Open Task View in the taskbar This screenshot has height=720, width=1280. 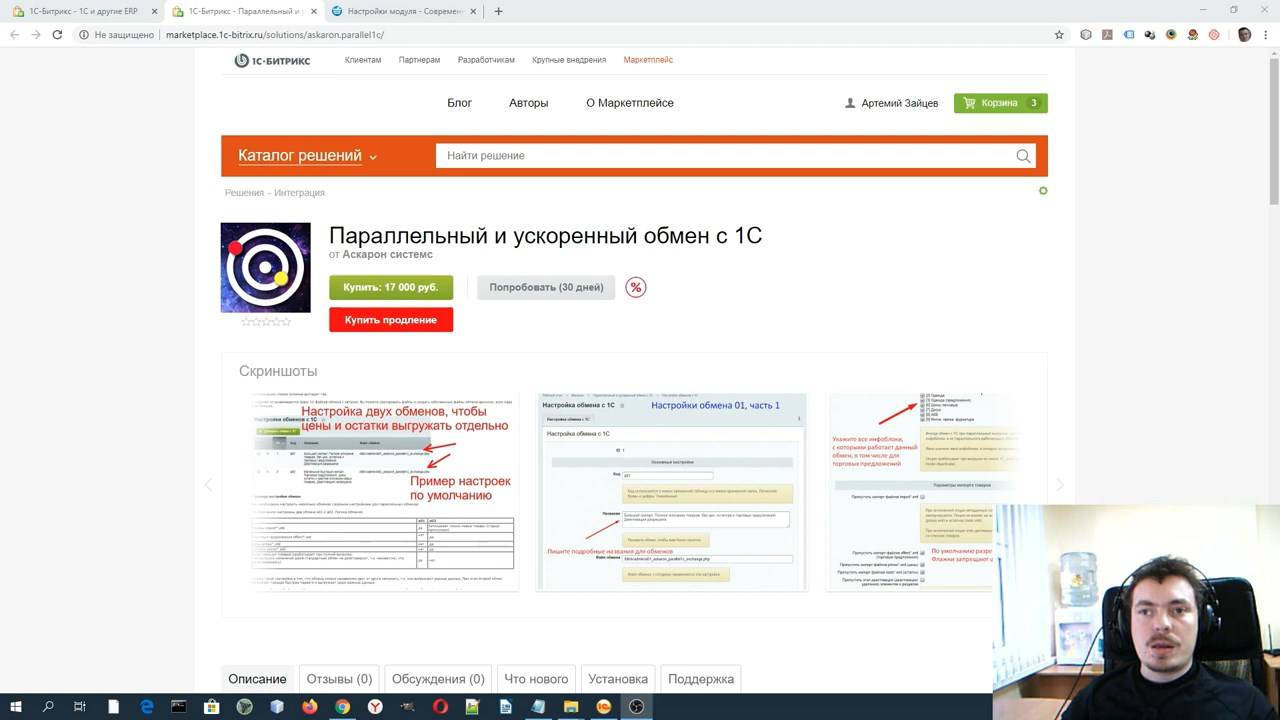click(80, 706)
